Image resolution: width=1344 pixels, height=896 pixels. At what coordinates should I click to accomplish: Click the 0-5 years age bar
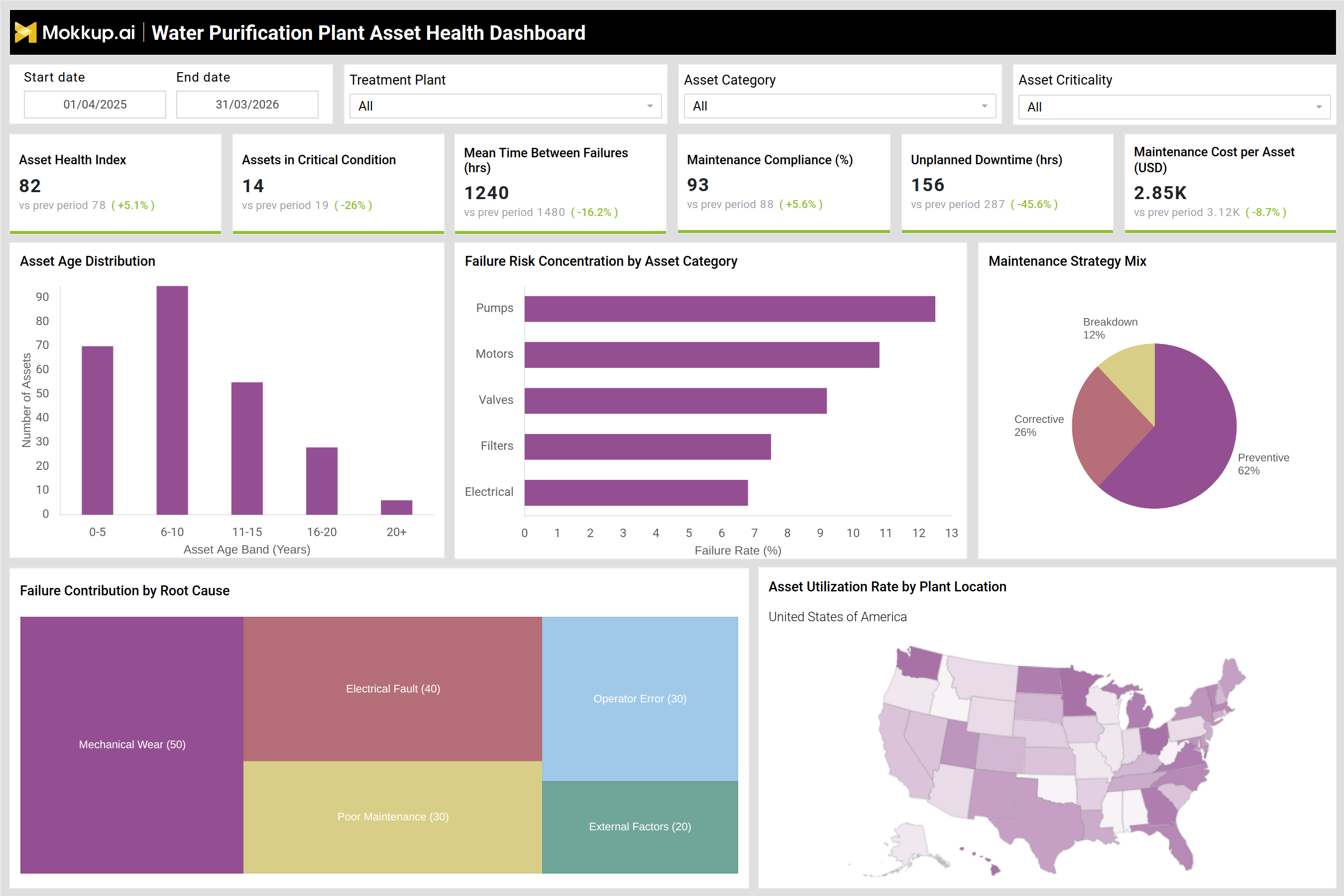tap(97, 430)
